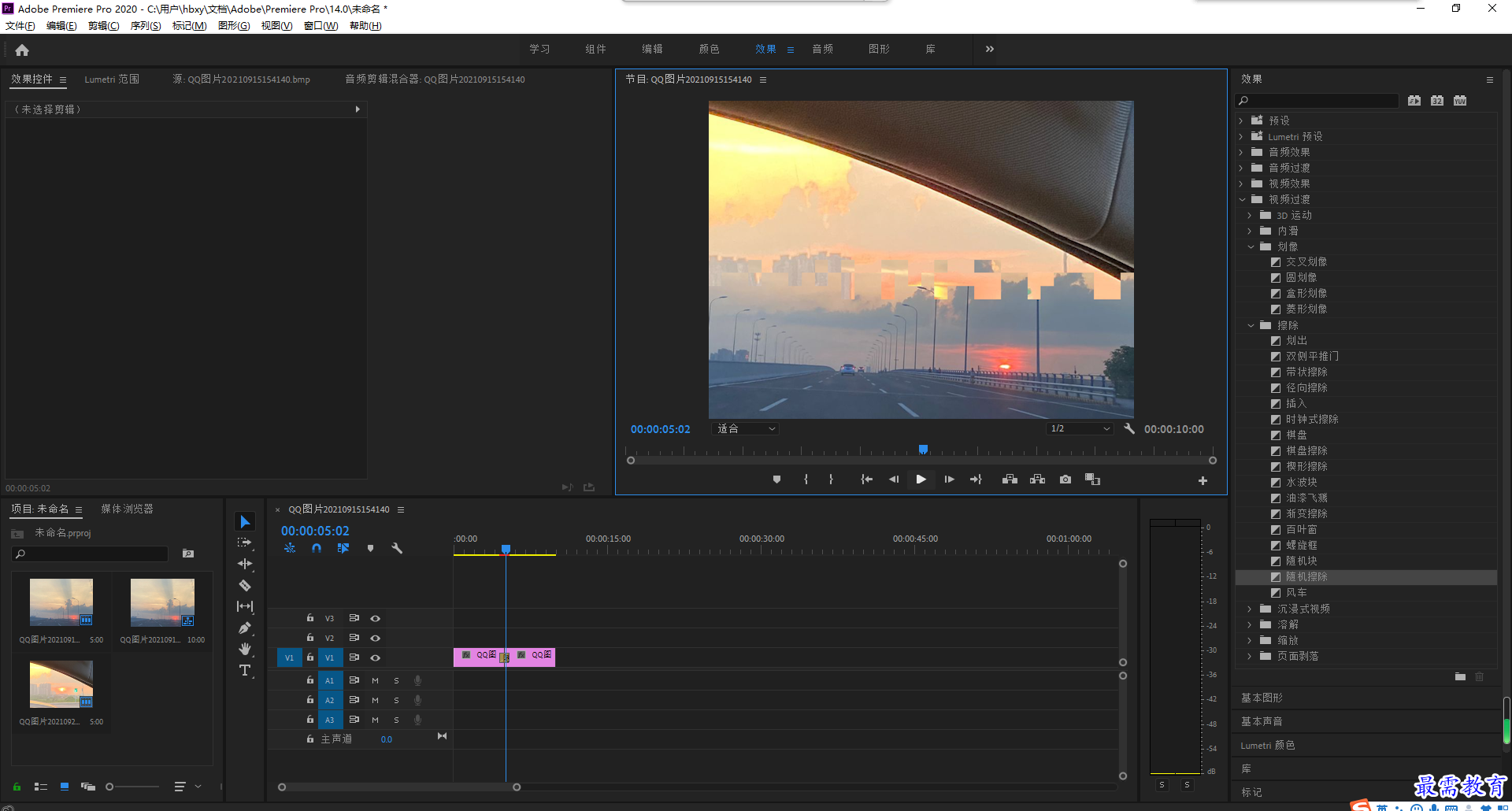Viewport: 1512px width, 811px height.
Task: Open the 1/2 playback resolution dropdown
Action: point(1080,428)
